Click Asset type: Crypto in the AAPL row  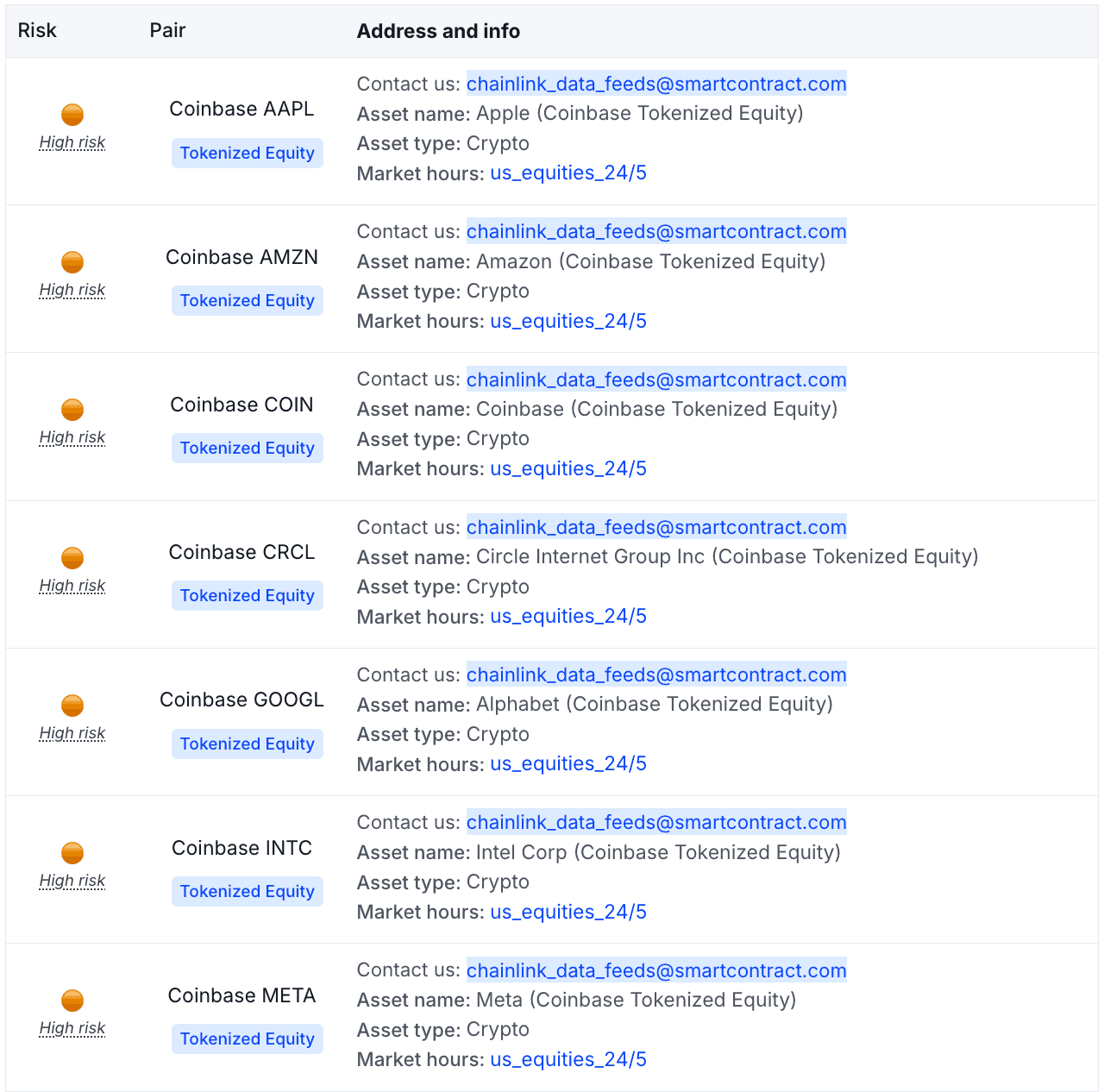pos(443,143)
